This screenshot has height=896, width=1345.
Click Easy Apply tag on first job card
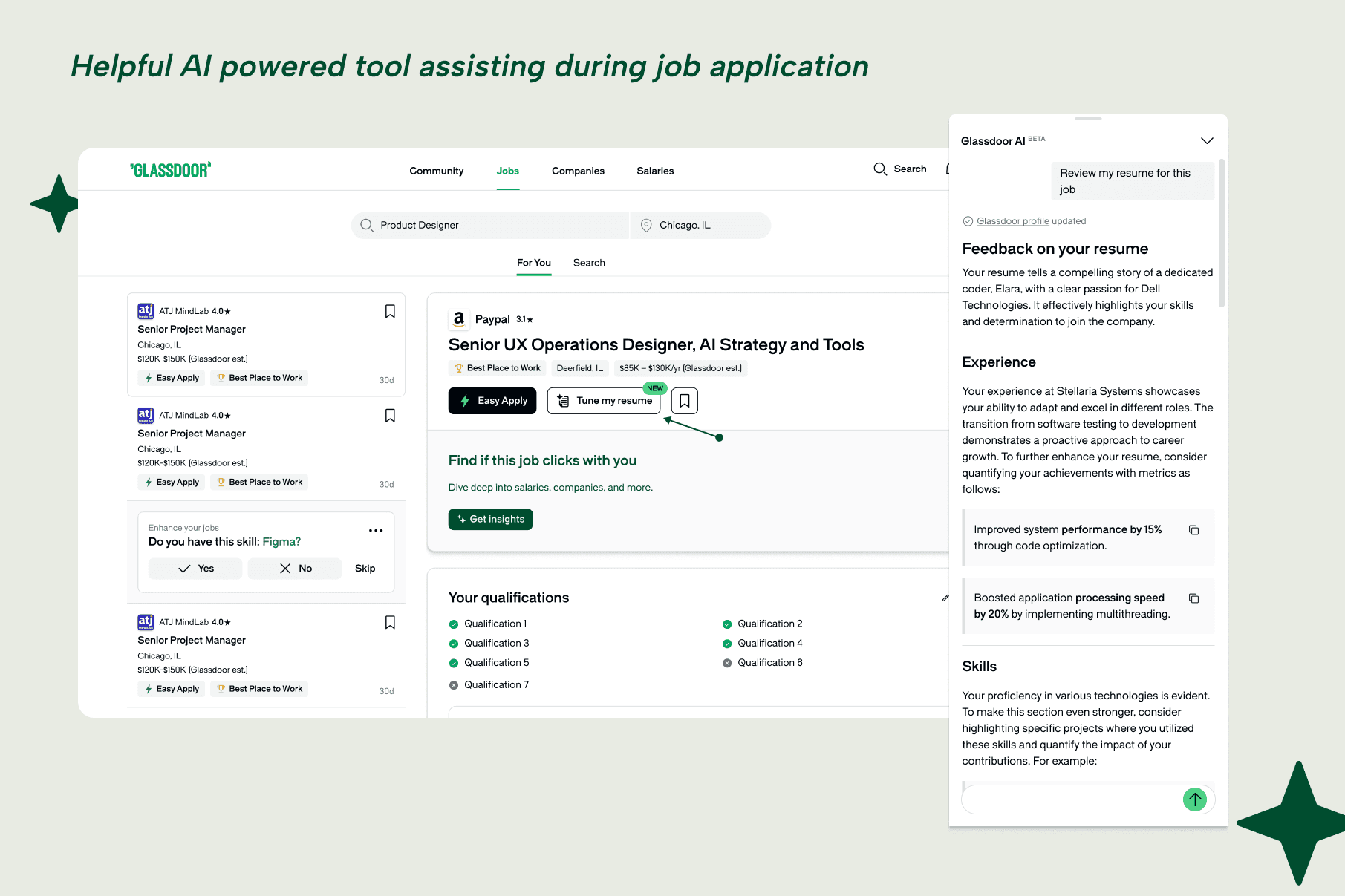pos(172,378)
